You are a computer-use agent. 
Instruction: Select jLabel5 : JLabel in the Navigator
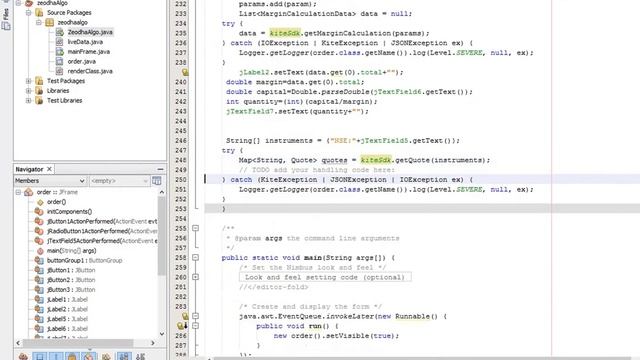click(x=67, y=319)
